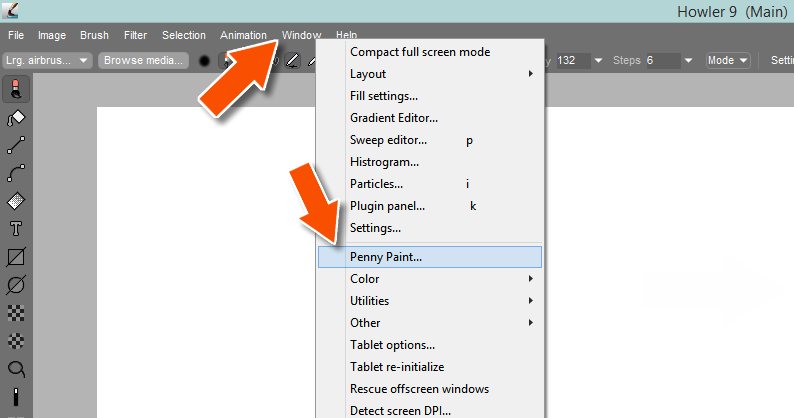This screenshot has width=794, height=418.
Task: Select the paint brush tool in sidebar
Action: [16, 91]
